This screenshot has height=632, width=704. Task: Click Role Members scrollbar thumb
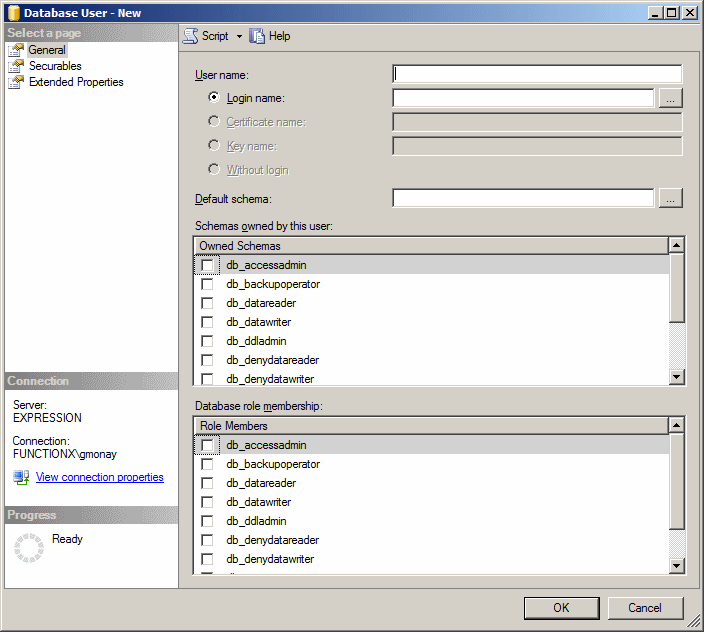pyautogui.click(x=676, y=481)
